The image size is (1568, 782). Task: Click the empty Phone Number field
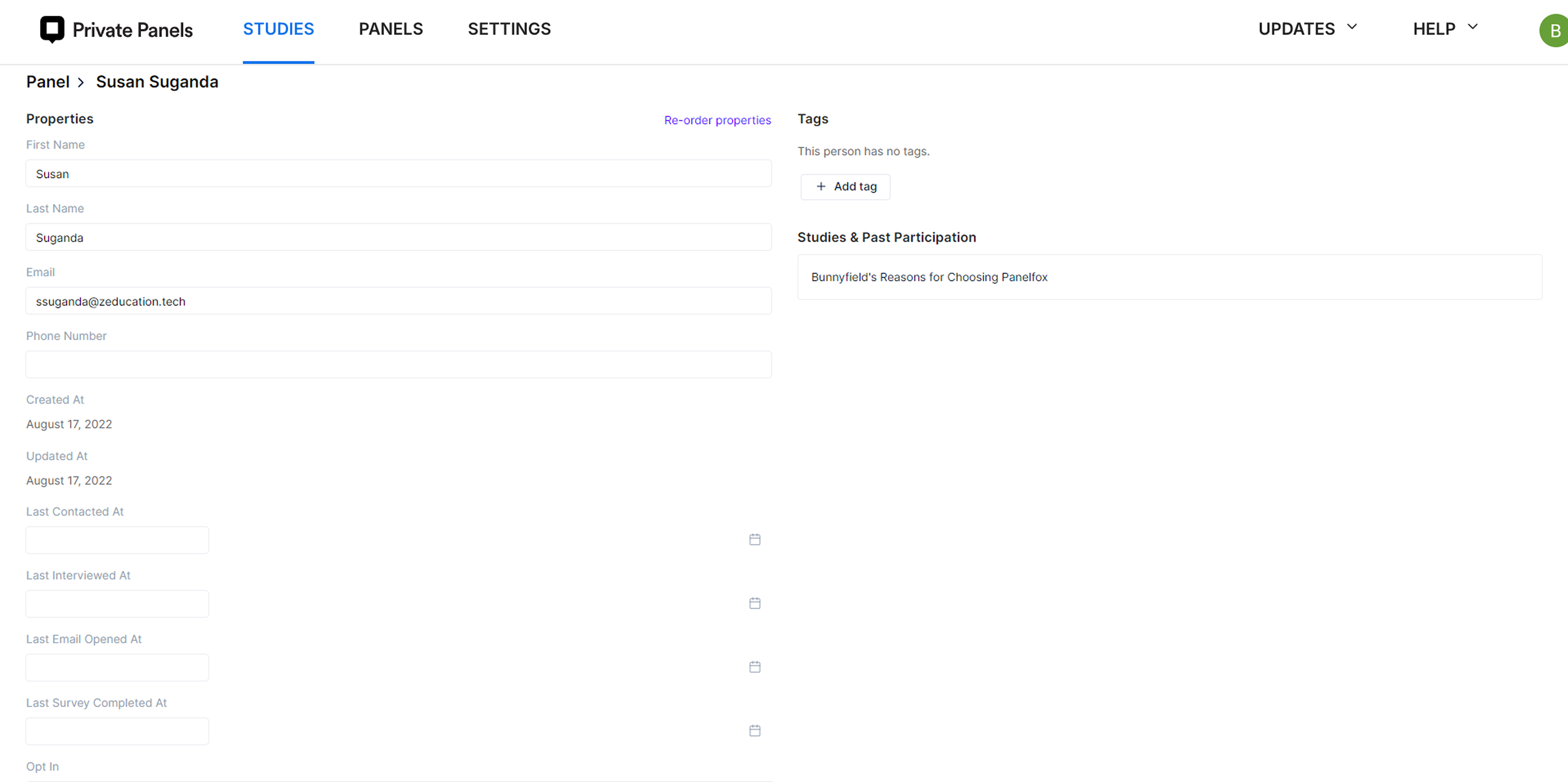coord(399,364)
